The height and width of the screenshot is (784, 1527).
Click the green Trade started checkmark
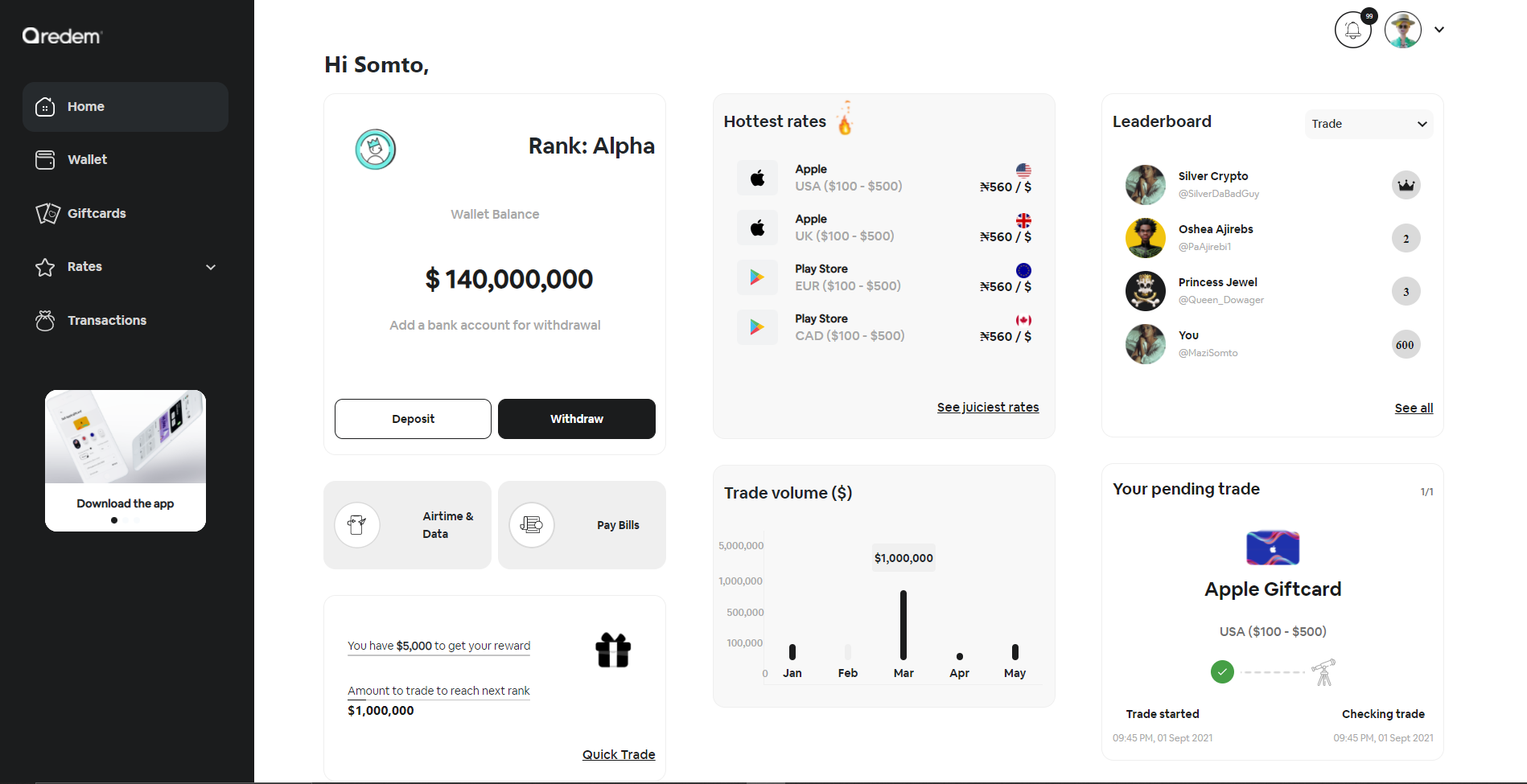(1222, 671)
